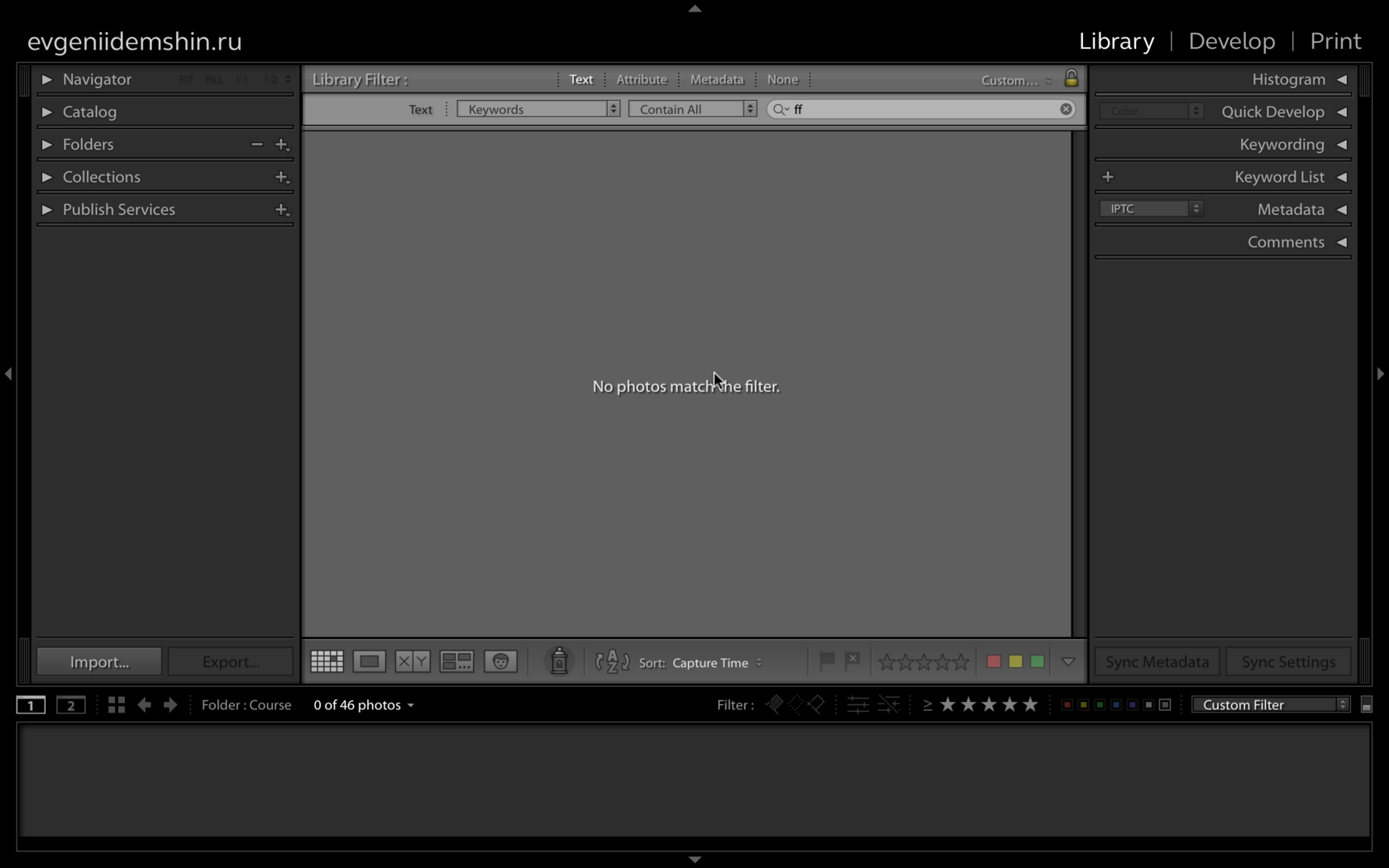Filter by edited photos in filmstrip
Screen dimensions: 1389x868
click(857, 704)
